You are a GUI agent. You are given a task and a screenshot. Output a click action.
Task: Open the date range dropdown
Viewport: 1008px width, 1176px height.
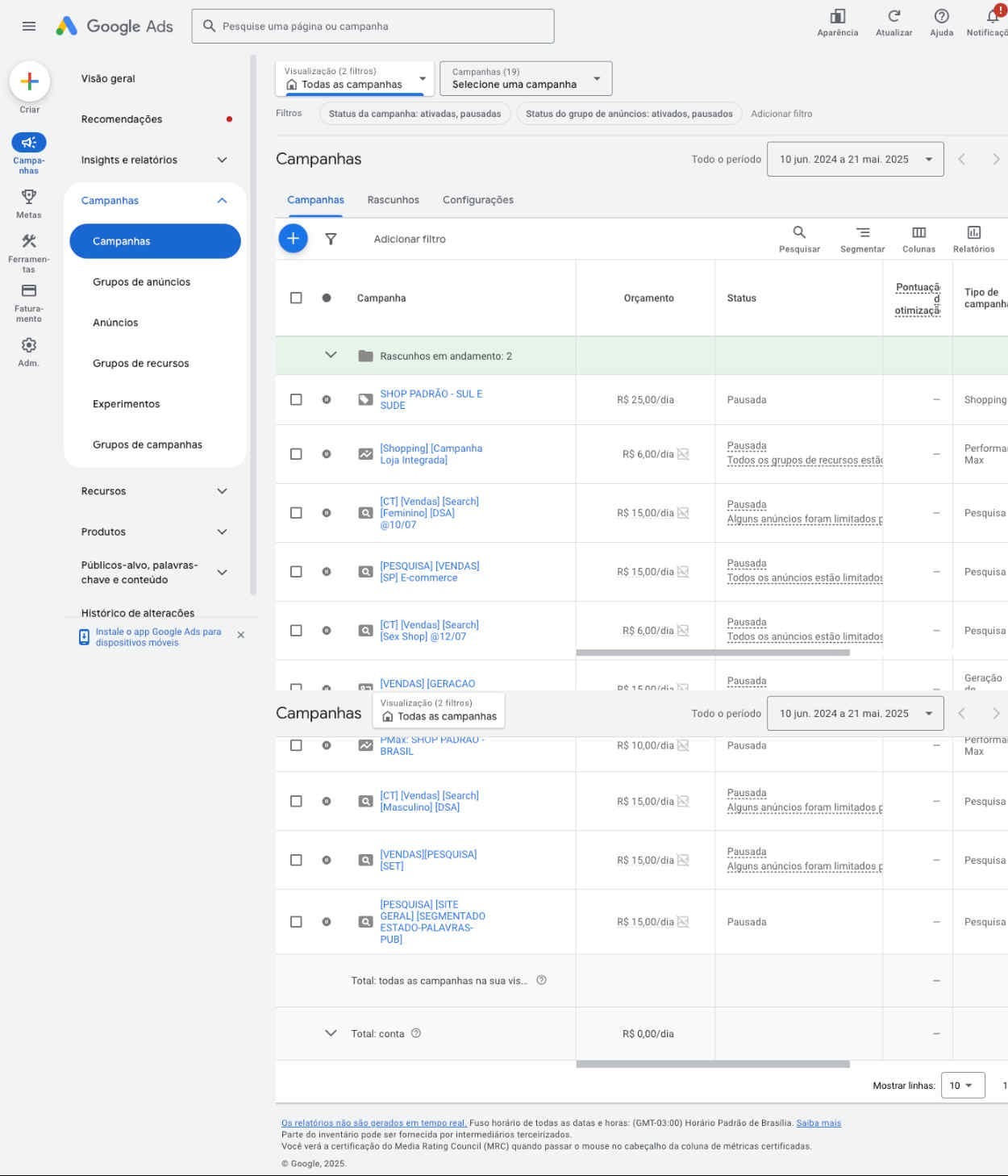point(856,159)
